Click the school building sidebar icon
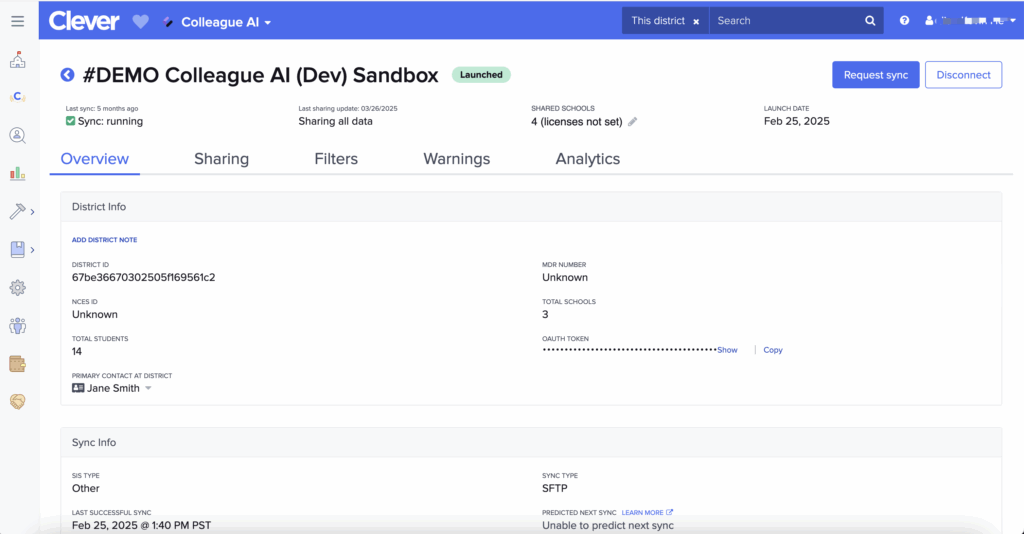 [17, 60]
